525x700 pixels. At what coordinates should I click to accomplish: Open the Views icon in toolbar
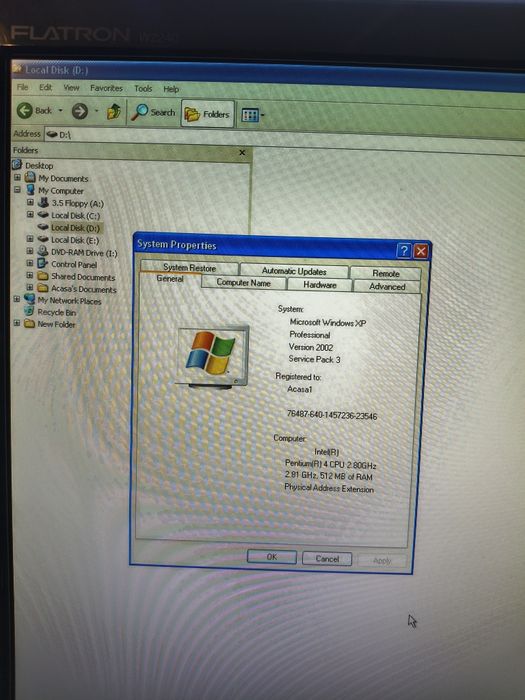(250, 116)
